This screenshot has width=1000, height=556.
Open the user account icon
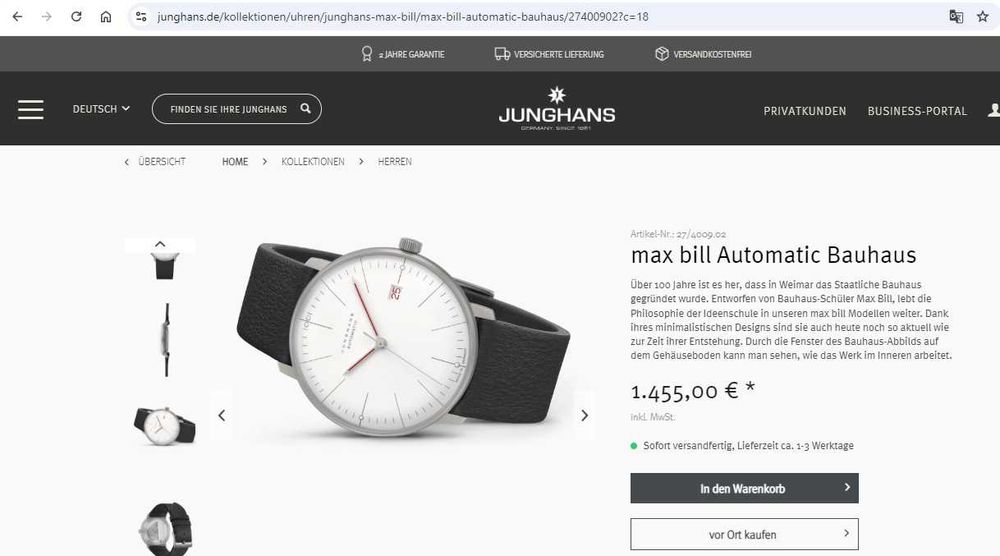click(994, 110)
